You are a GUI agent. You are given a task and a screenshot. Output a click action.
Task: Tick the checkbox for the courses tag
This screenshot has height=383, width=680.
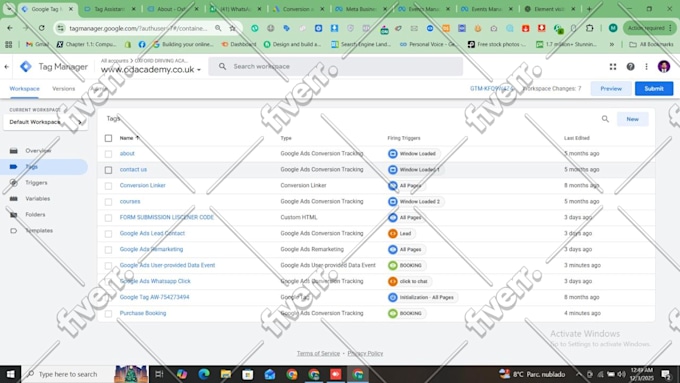click(108, 202)
